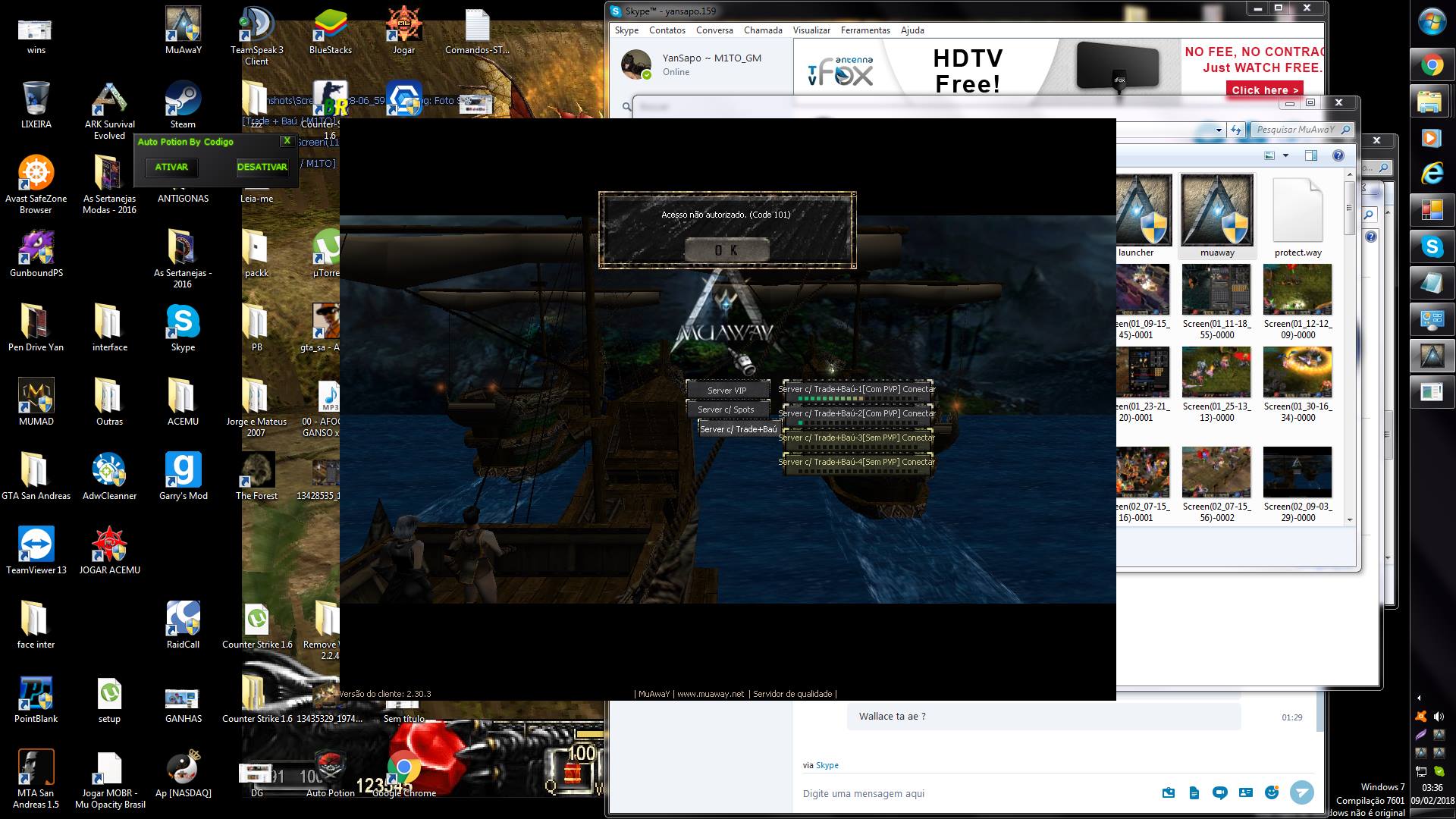1456x819 pixels.
Task: Open Google Chrome from the taskbar
Action: point(1432,65)
